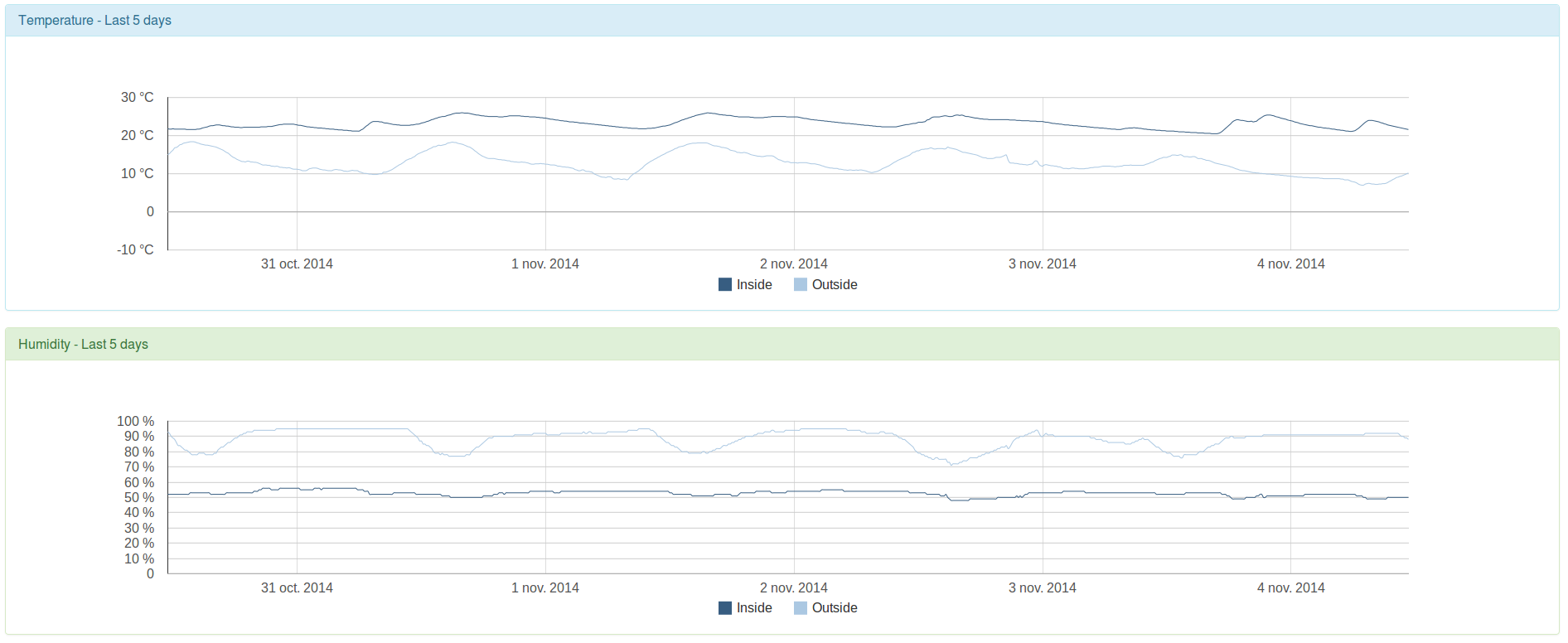Click the '20 °C' y-axis label
The height and width of the screenshot is (643, 1568).
138,135
